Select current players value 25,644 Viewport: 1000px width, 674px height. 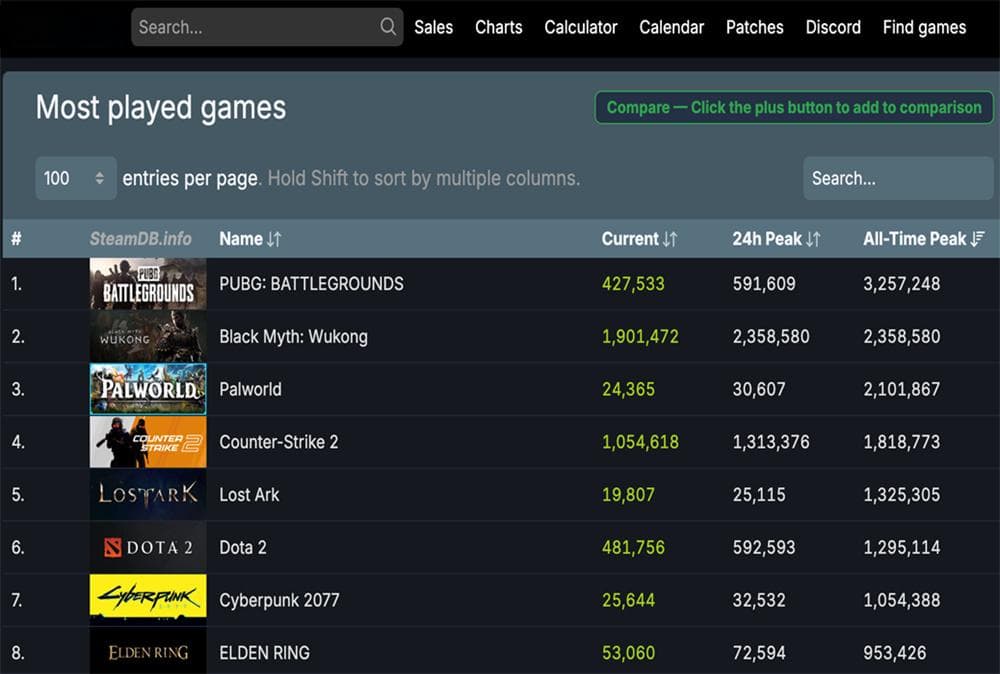point(628,600)
